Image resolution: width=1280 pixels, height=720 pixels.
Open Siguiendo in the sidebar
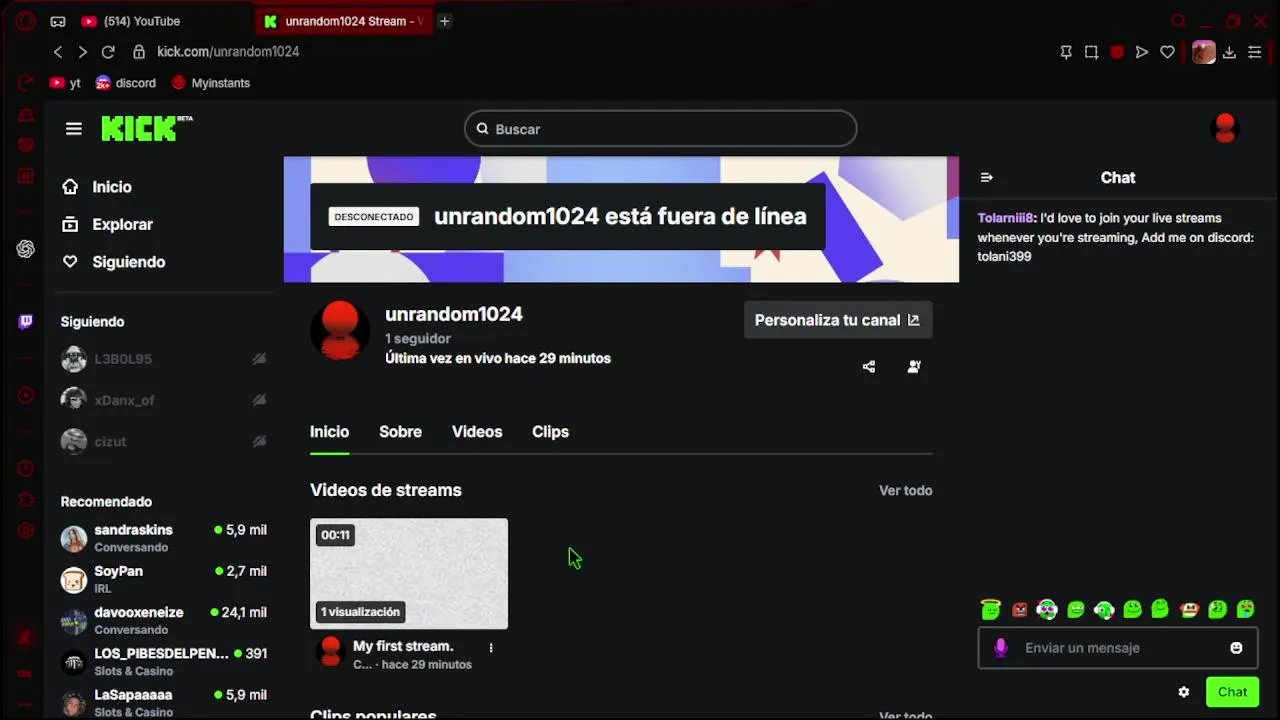tap(113, 262)
